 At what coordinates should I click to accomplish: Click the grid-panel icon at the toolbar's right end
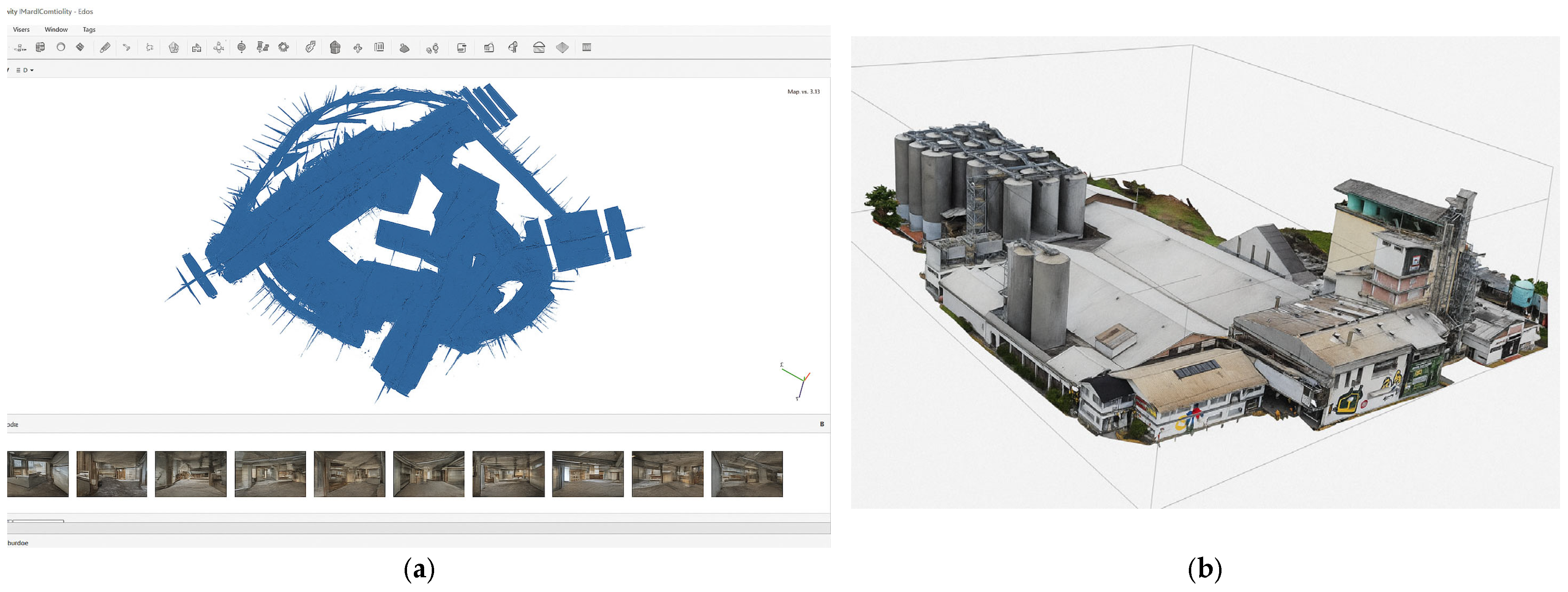coord(586,47)
